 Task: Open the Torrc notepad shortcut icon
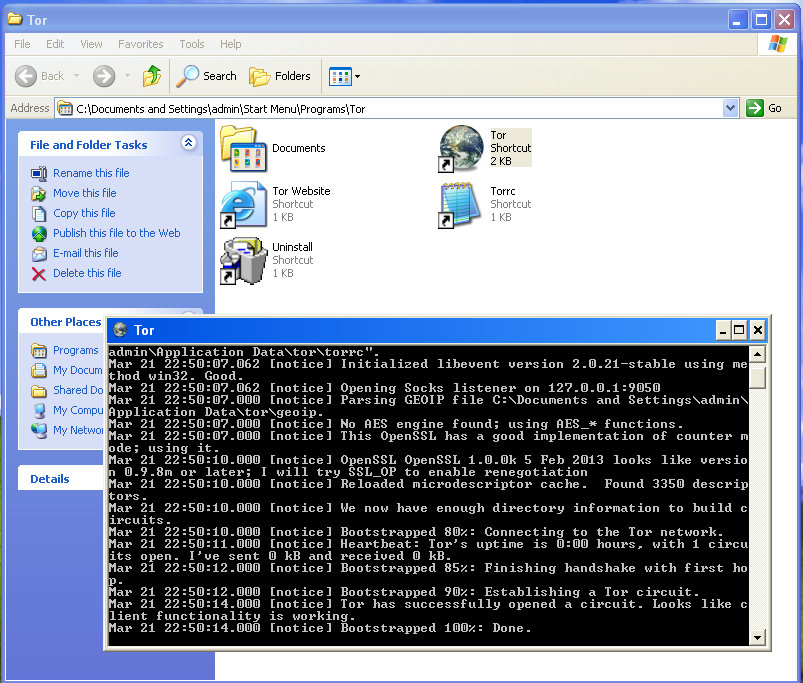(460, 204)
